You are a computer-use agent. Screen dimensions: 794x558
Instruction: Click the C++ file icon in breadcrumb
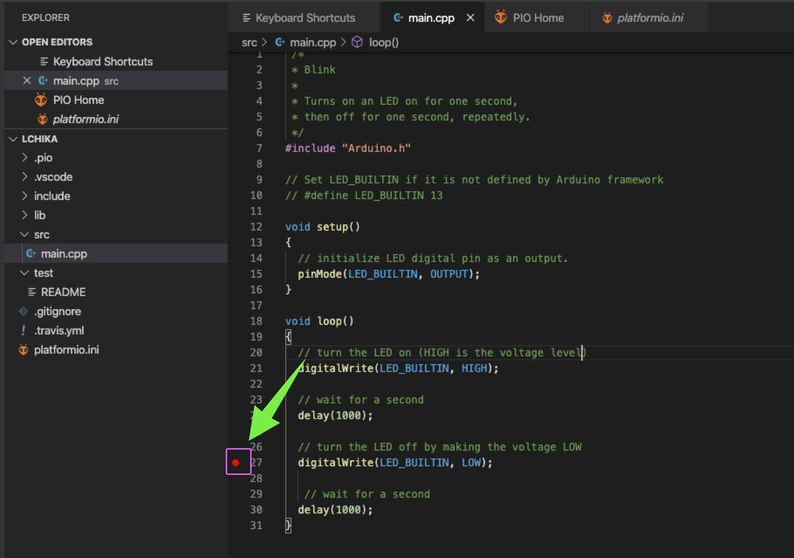click(x=280, y=42)
